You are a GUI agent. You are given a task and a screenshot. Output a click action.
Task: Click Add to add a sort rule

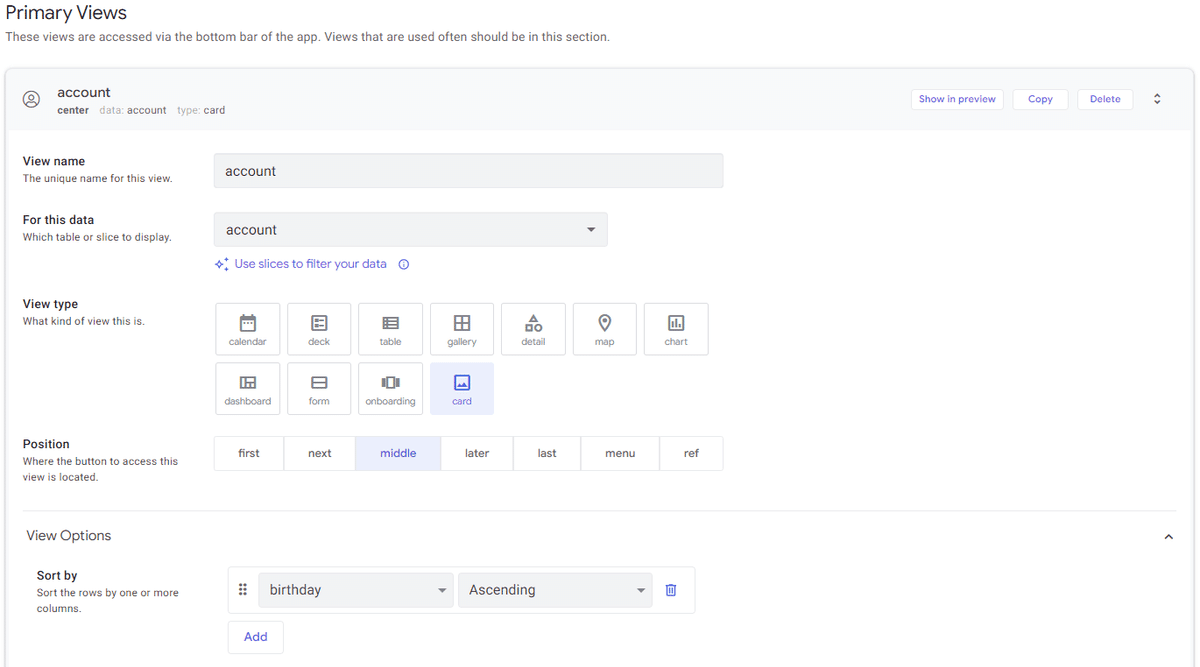tap(256, 637)
